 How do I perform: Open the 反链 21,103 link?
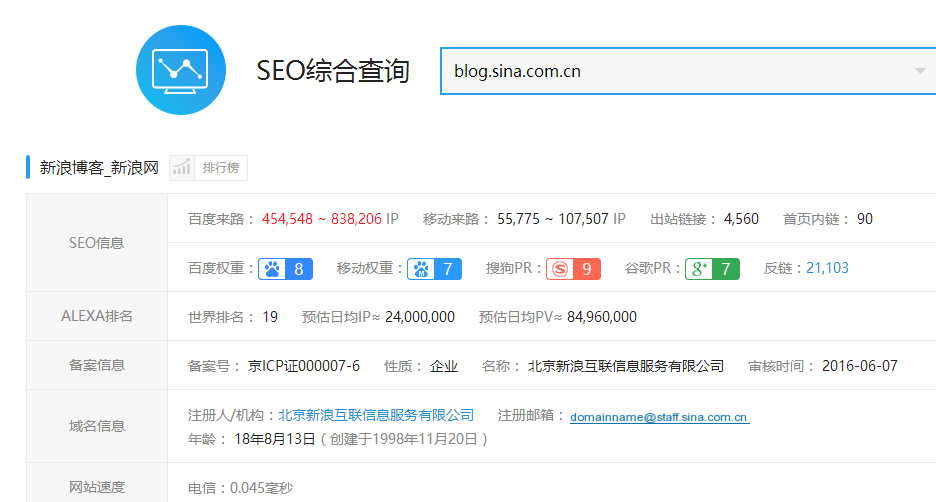[x=827, y=268]
